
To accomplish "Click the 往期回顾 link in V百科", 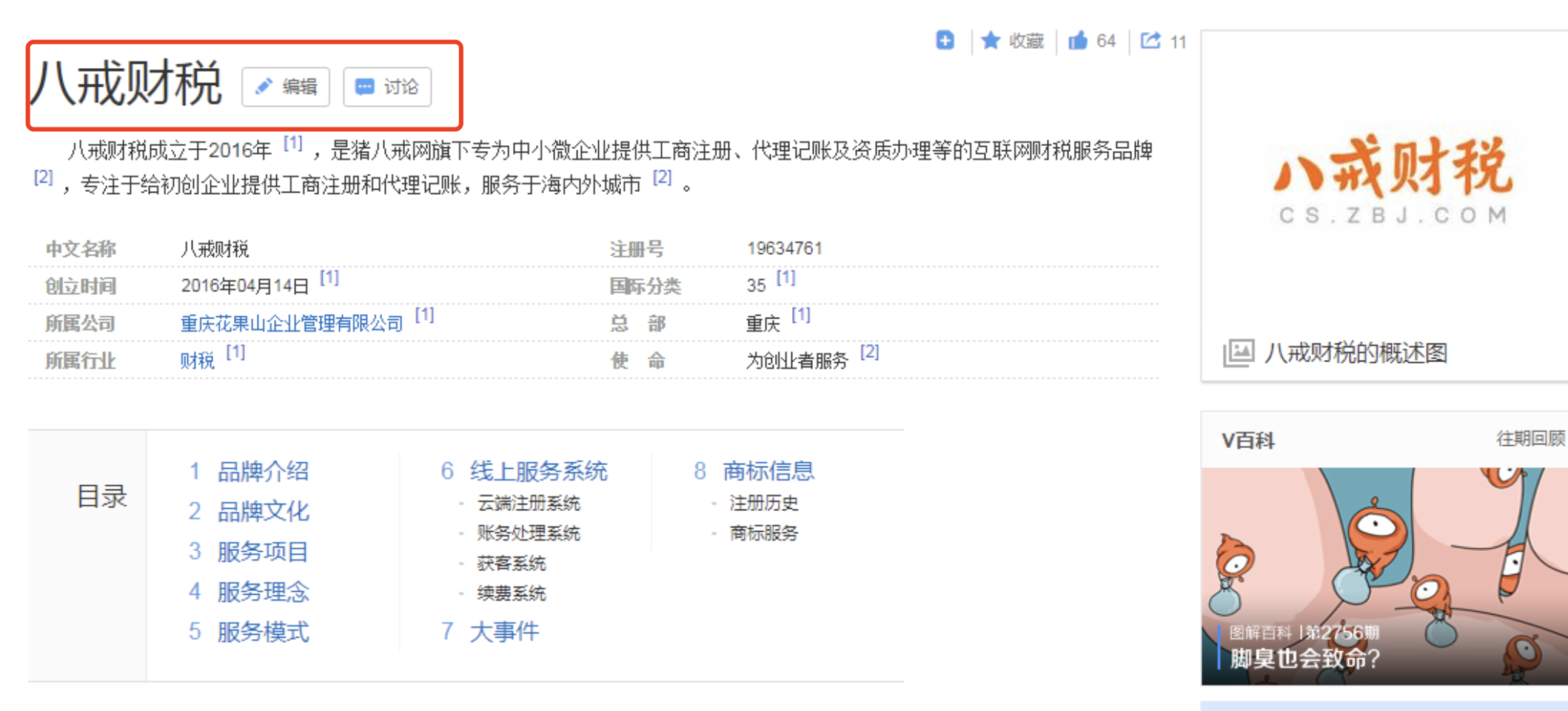I will pos(1530,439).
